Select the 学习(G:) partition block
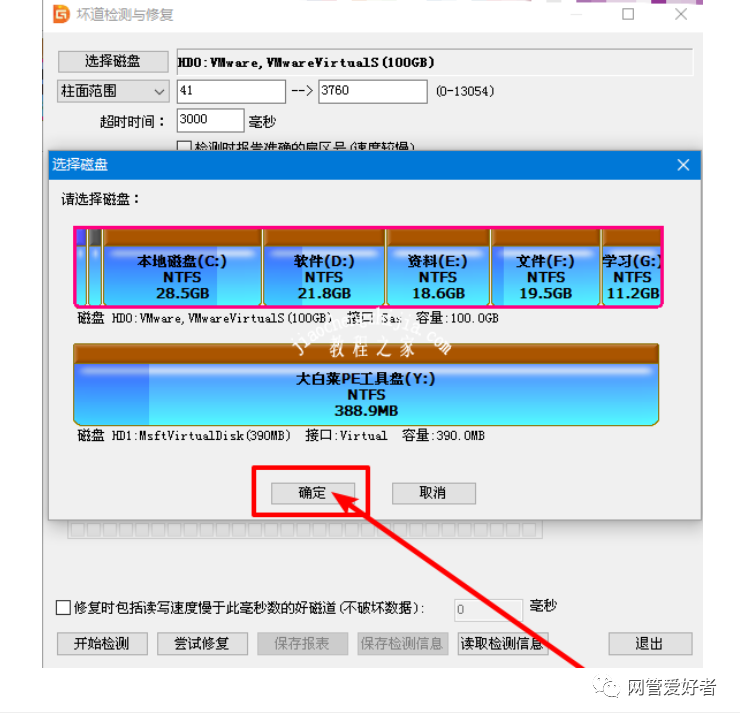Image resolution: width=740 pixels, height=719 pixels. point(631,268)
